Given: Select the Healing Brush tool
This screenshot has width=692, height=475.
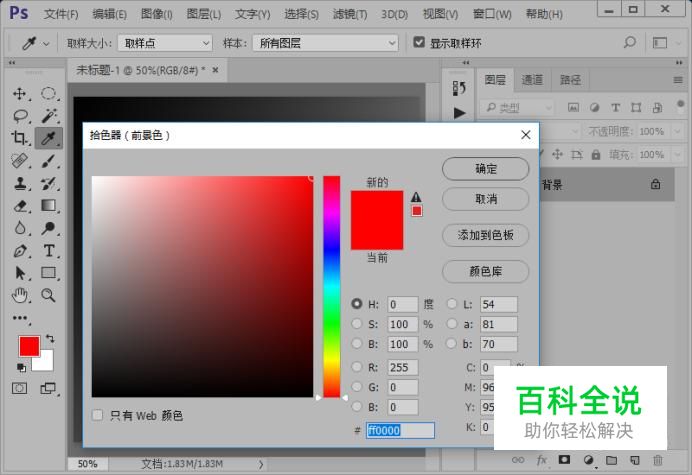Looking at the screenshot, I should [x=20, y=161].
